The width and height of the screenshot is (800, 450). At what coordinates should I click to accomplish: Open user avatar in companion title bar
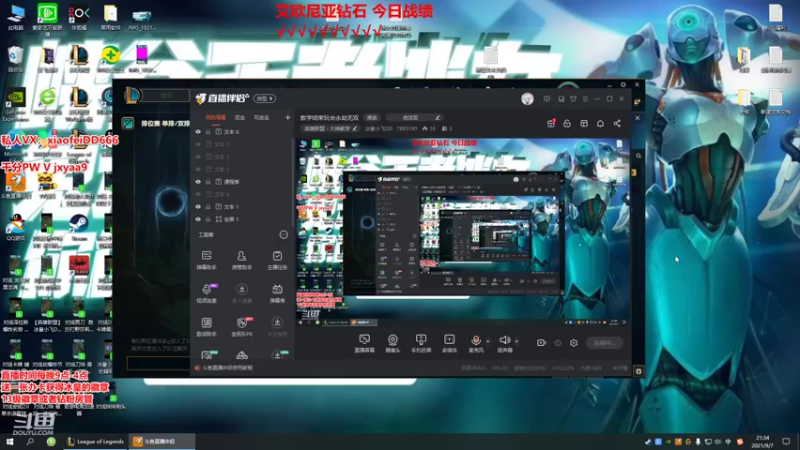(x=527, y=98)
